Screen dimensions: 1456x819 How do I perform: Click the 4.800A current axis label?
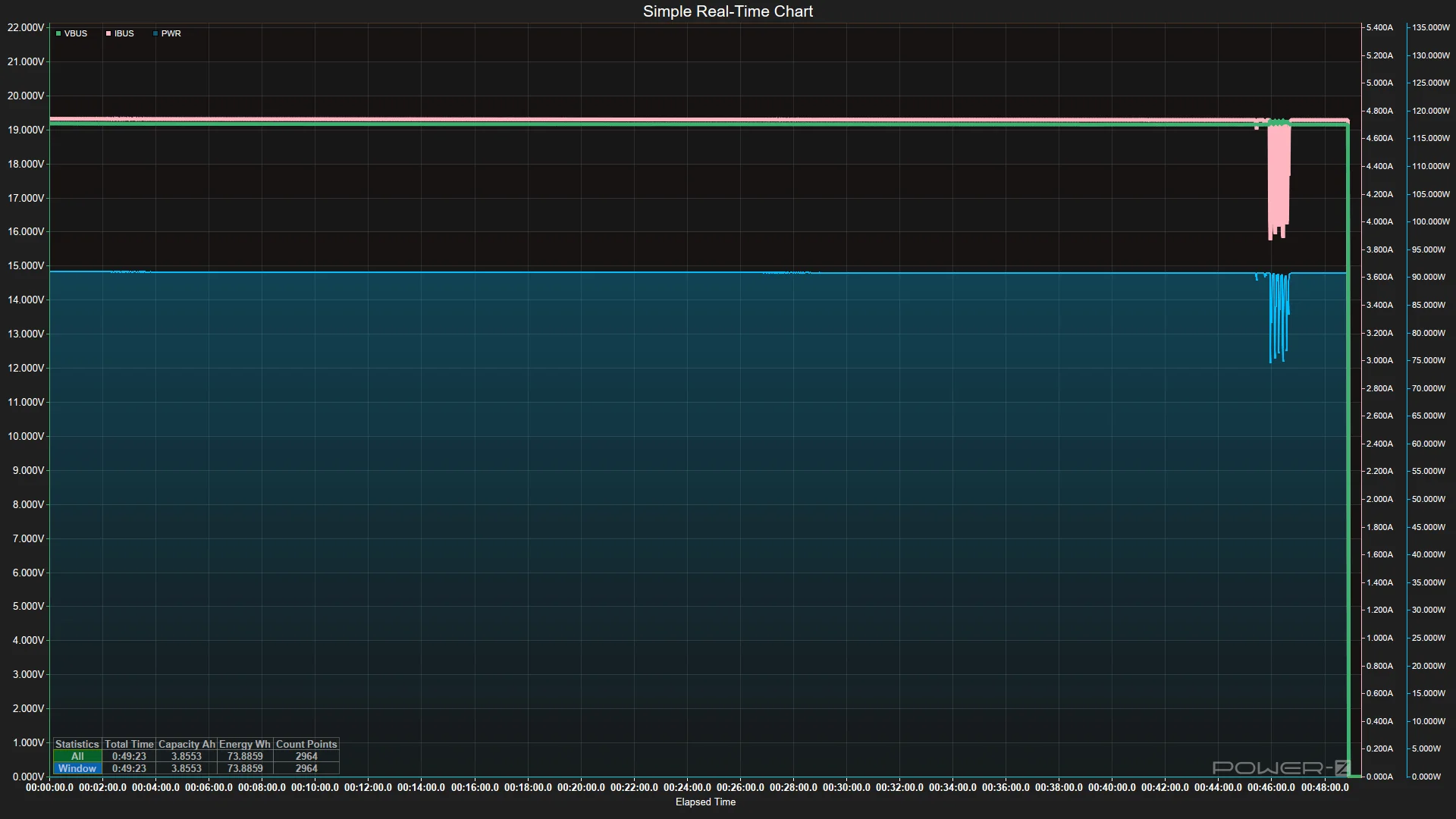[1379, 111]
